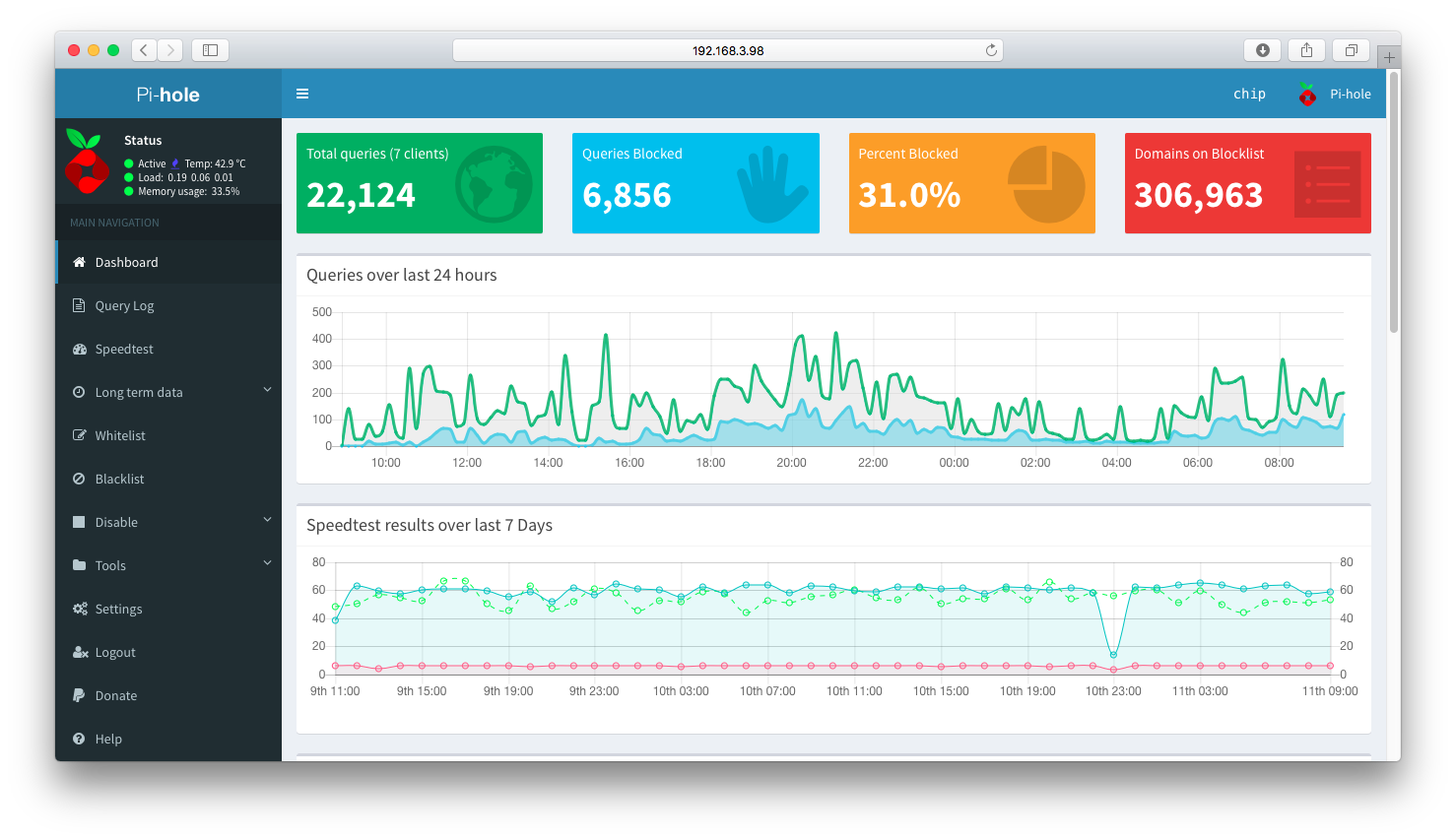The width and height of the screenshot is (1456, 840).
Task: Click the pie chart icon on Percent Blocked
Action: (x=1046, y=184)
